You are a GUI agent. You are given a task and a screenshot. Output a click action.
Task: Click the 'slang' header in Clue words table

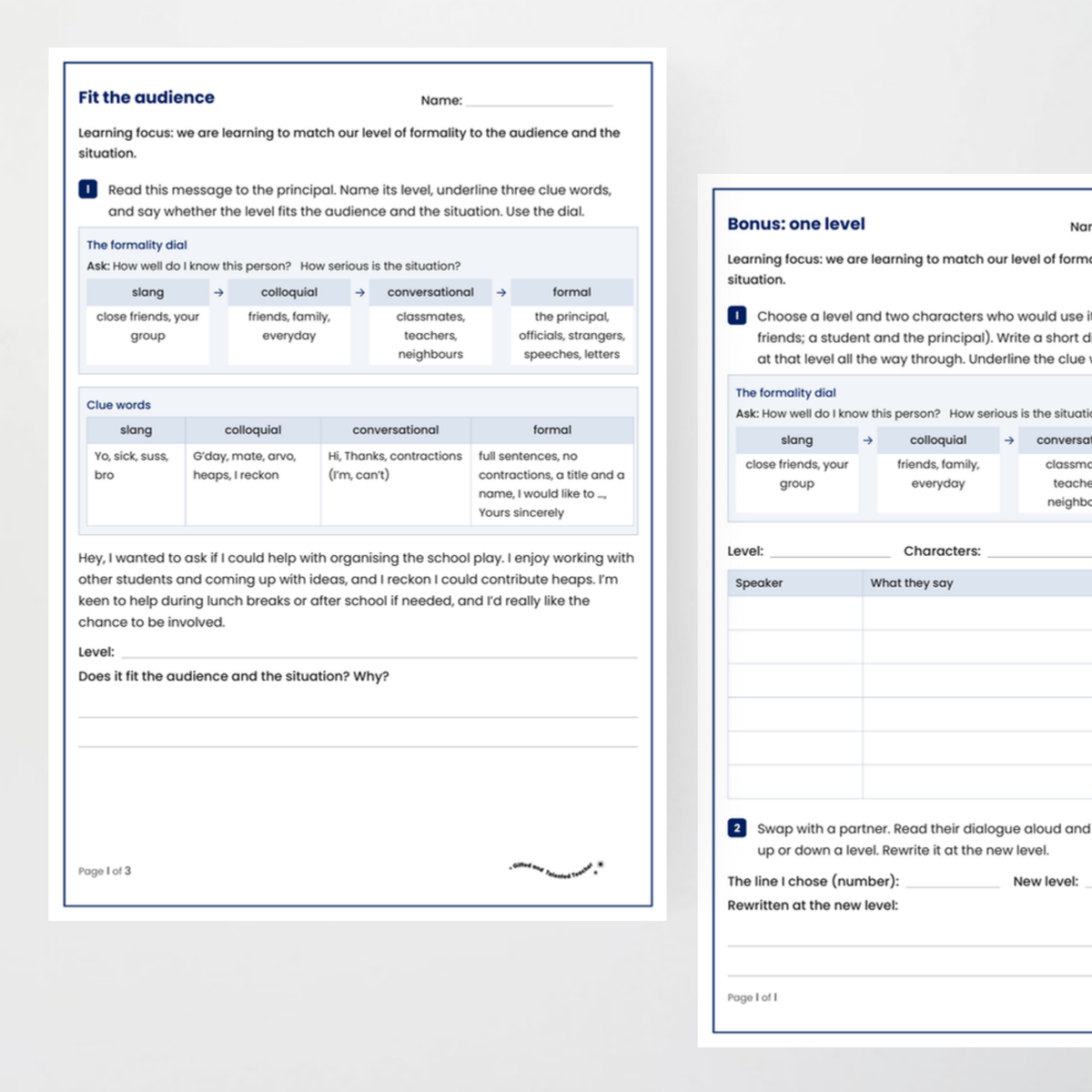tap(136, 430)
